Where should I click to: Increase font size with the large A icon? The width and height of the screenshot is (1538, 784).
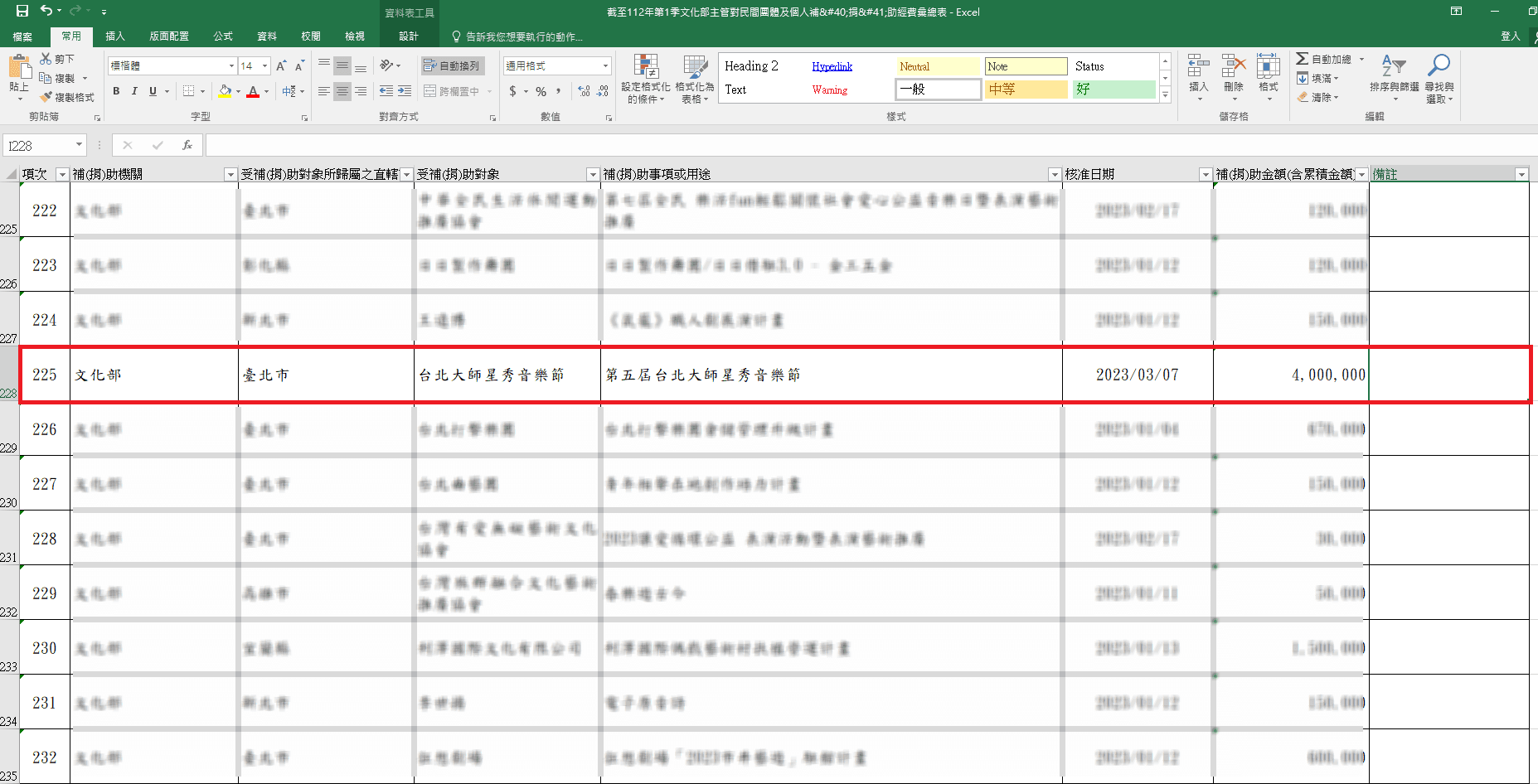pyautogui.click(x=281, y=65)
